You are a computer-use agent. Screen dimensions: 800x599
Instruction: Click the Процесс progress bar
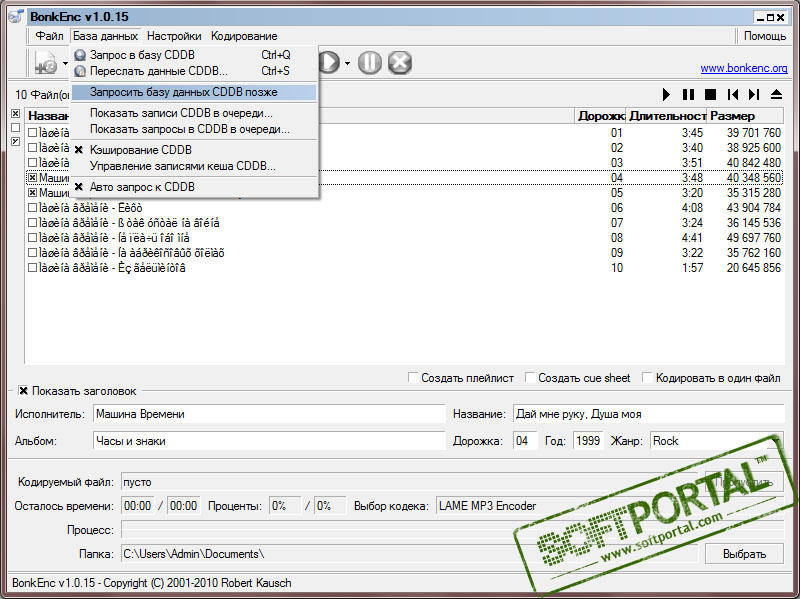pyautogui.click(x=453, y=530)
